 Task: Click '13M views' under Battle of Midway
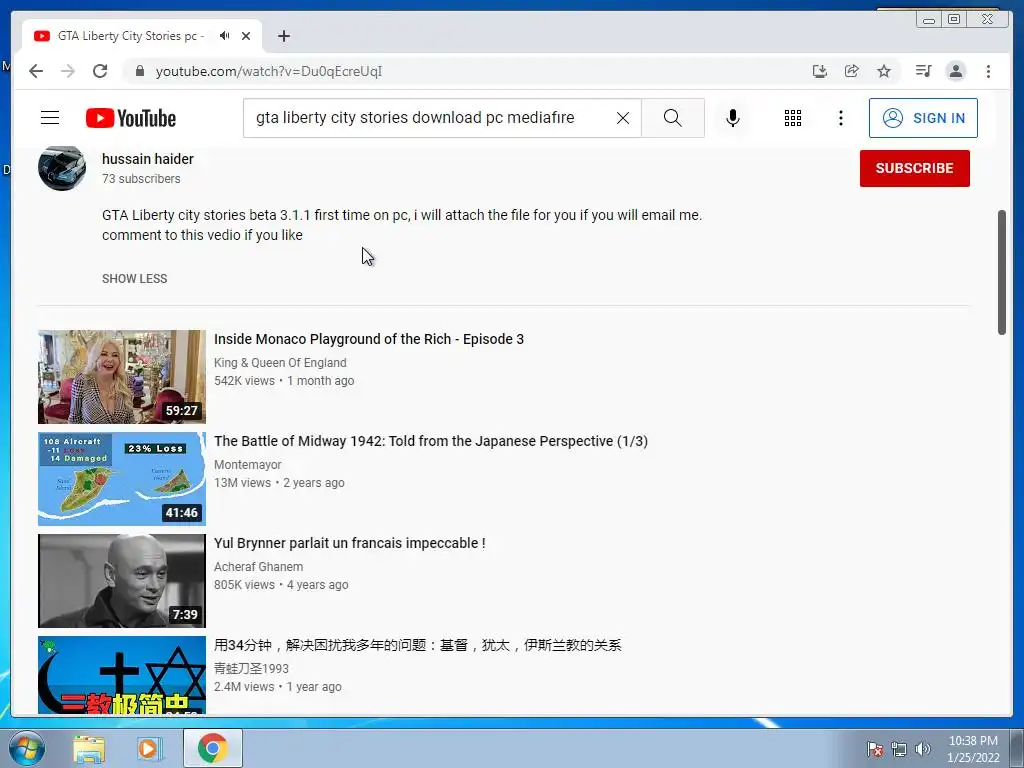pos(242,483)
